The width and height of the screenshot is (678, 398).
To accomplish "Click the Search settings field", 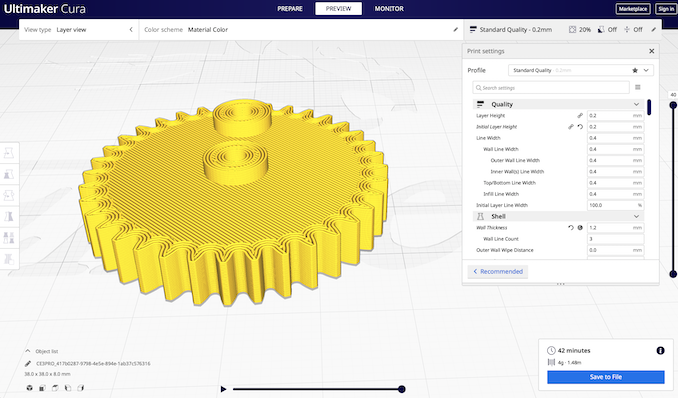I will click(551, 87).
